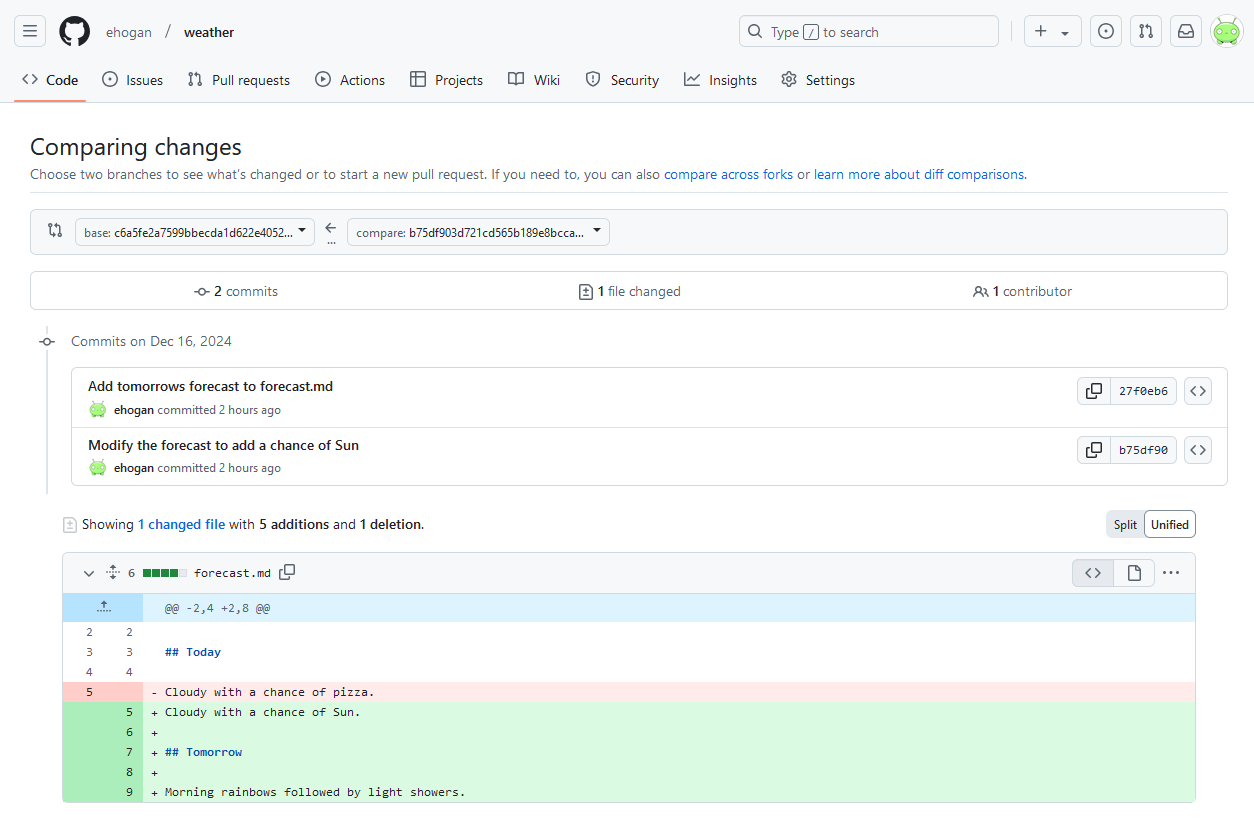Show source diff for forecast.md
1254x833 pixels.
point(1093,573)
